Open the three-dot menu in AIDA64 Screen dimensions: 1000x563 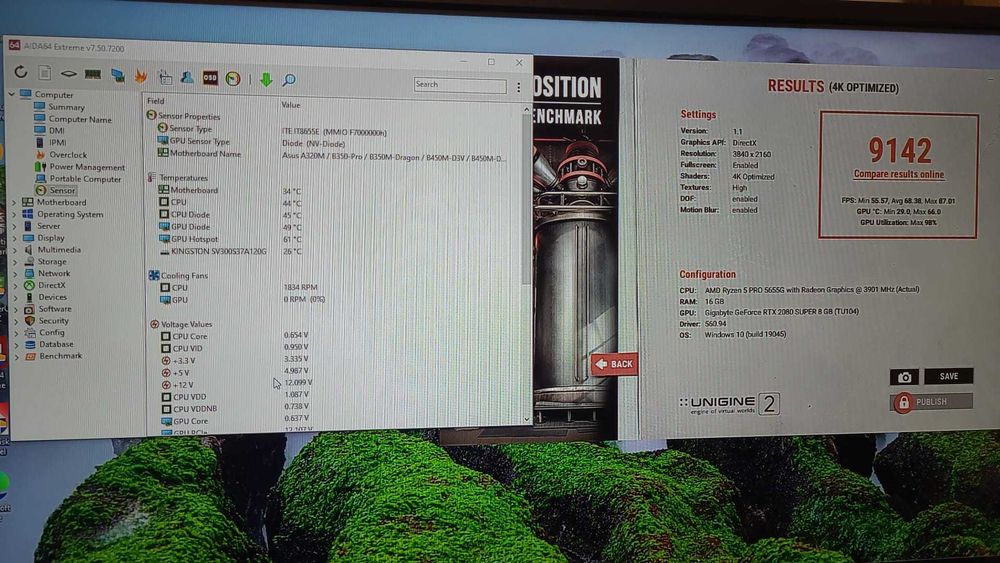point(518,87)
